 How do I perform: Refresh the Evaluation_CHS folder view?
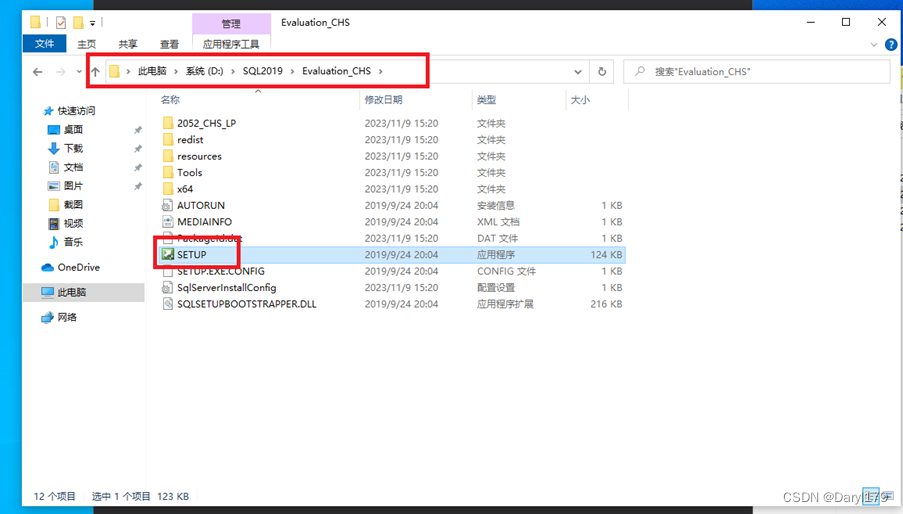pos(602,72)
